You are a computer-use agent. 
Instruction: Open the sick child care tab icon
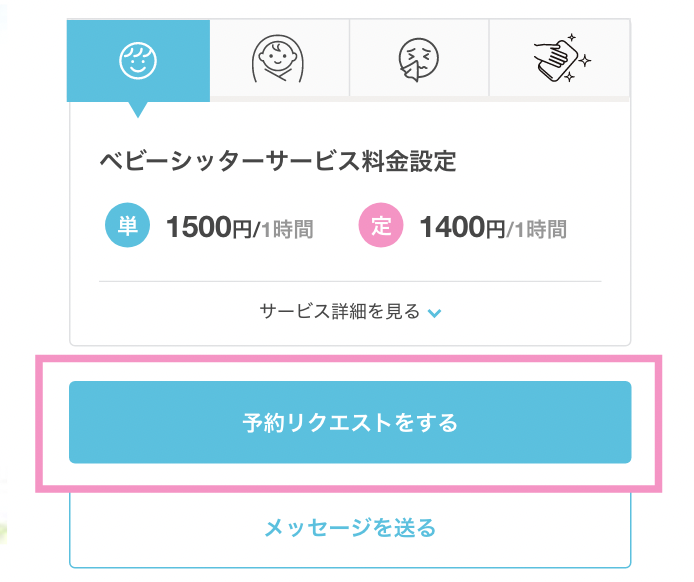(x=418, y=60)
